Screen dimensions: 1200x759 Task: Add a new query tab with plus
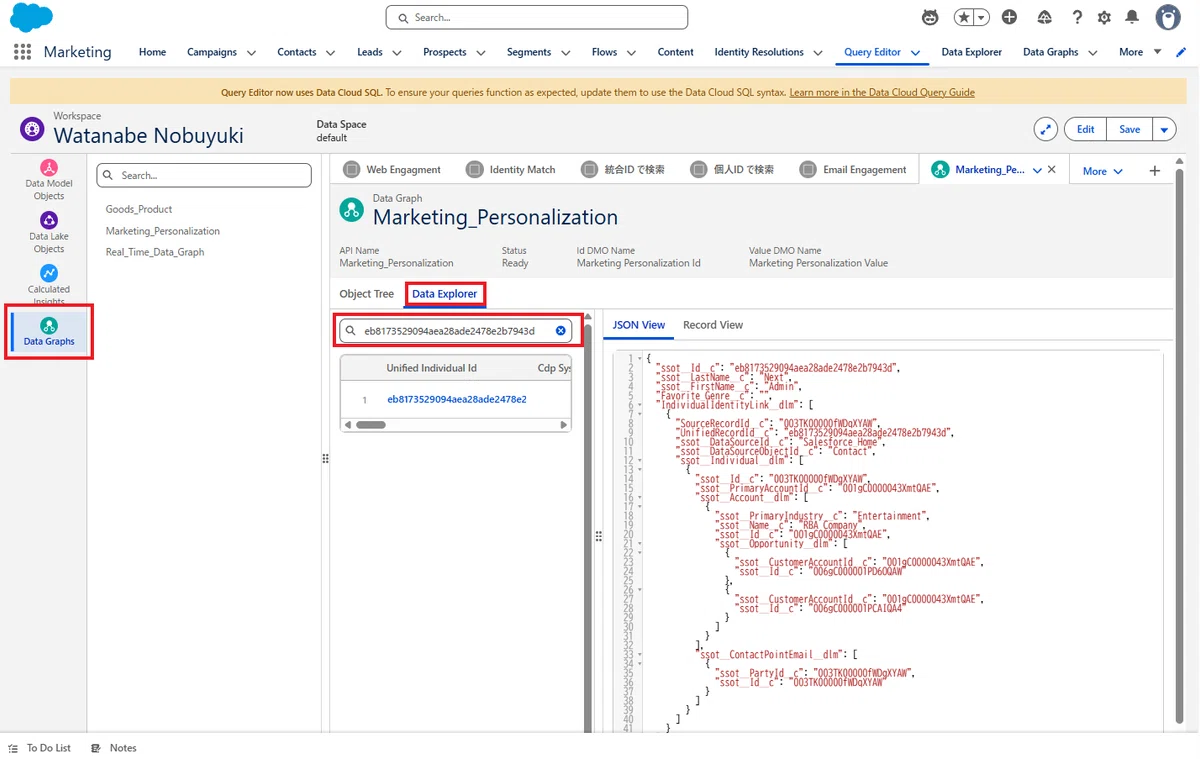1154,171
